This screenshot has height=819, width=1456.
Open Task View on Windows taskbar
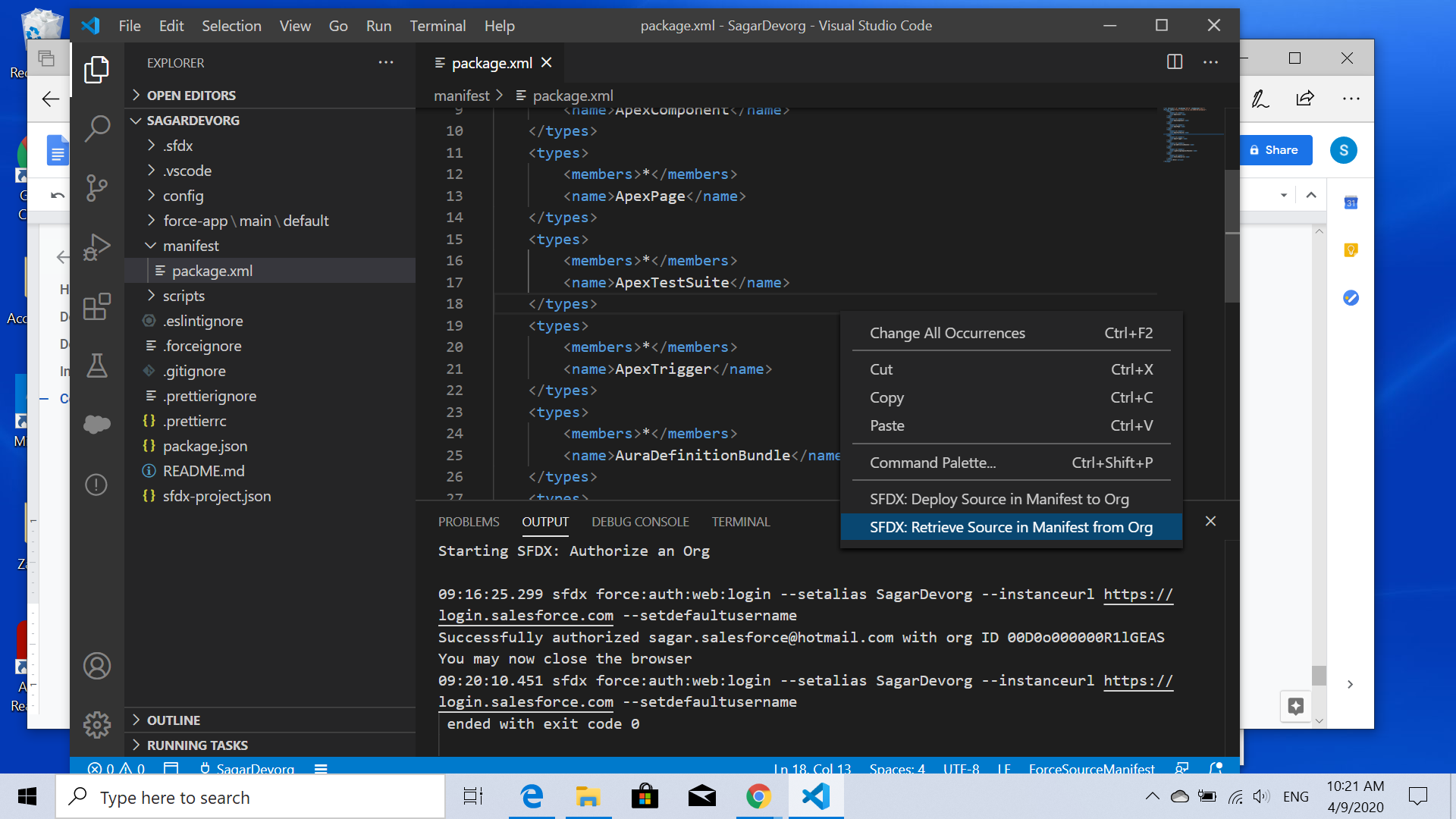coord(473,796)
